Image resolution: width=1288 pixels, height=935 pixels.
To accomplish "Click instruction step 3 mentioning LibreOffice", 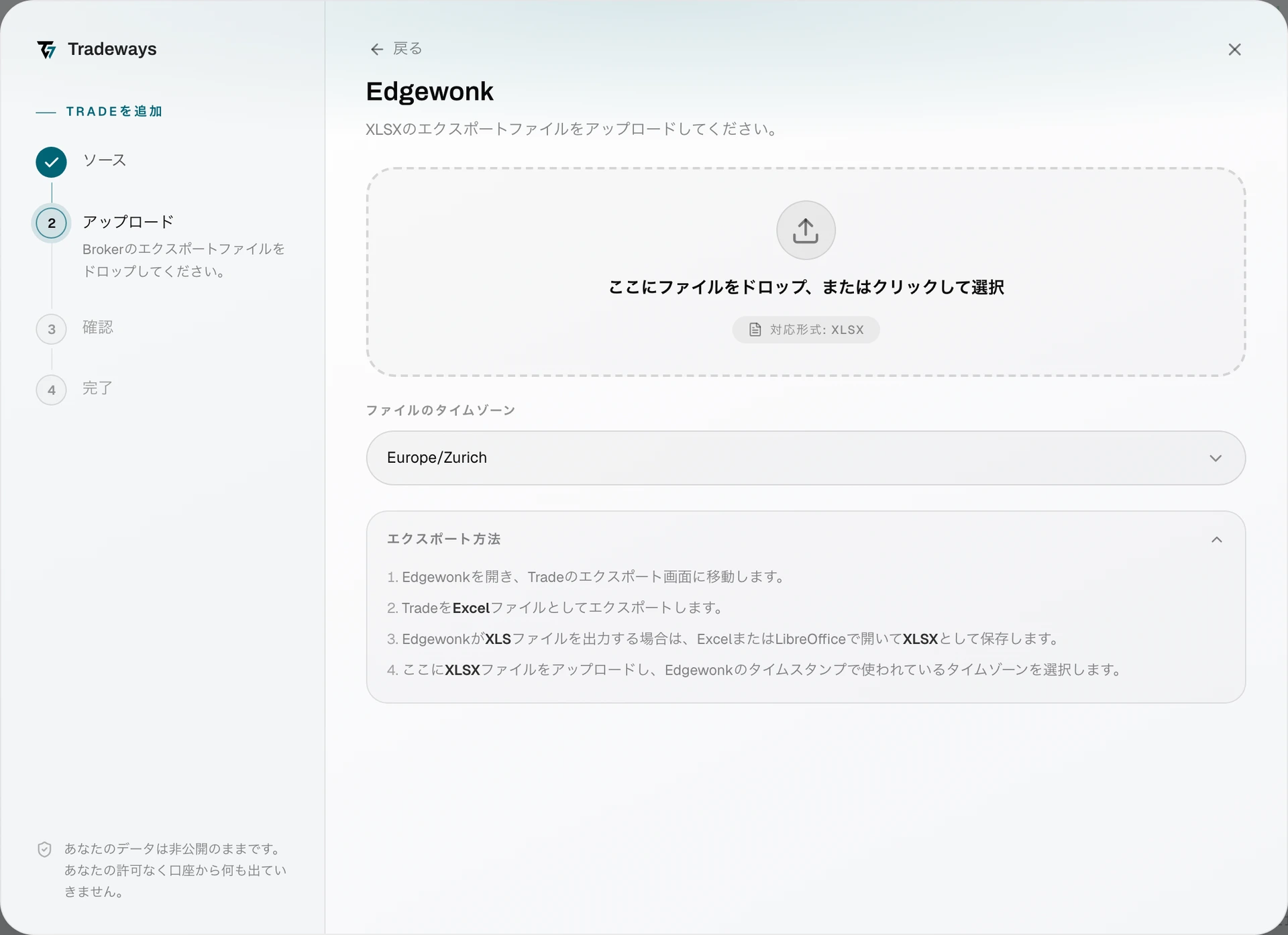I will pos(724,639).
